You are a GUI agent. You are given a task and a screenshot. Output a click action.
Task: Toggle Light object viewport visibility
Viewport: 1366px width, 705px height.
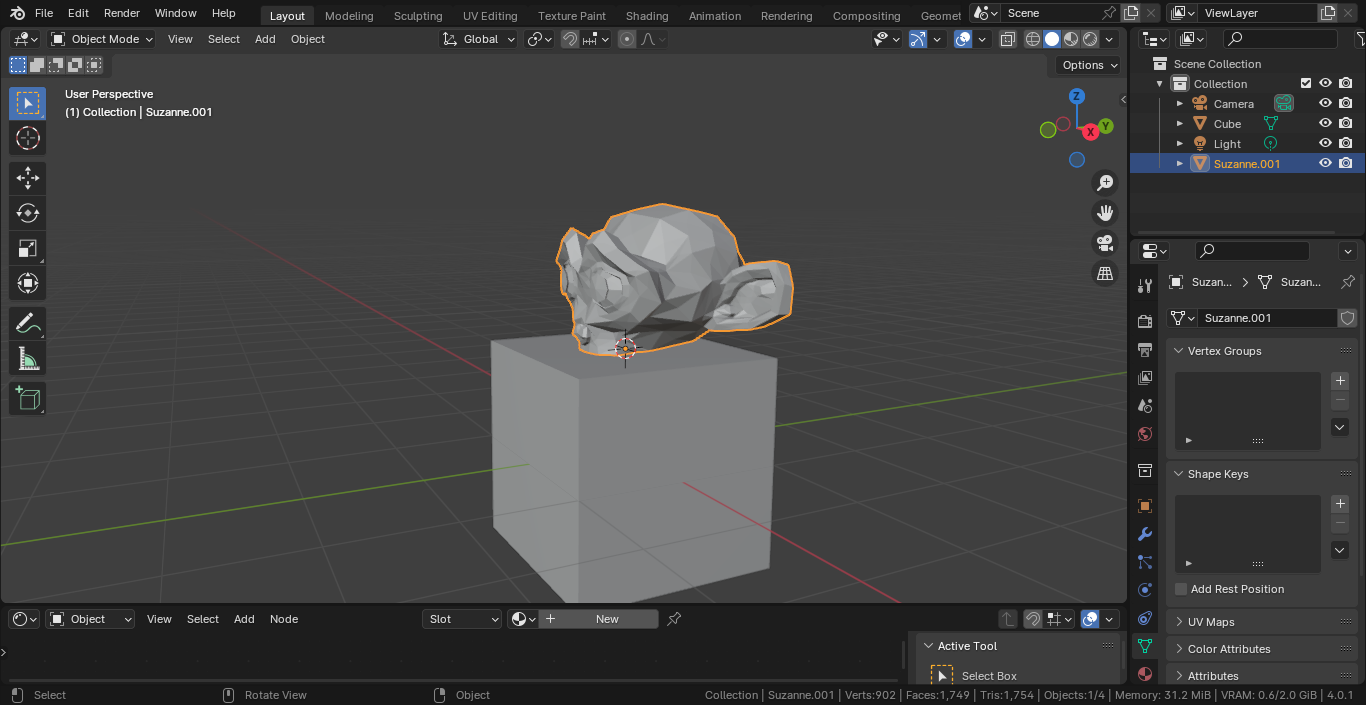(1325, 144)
